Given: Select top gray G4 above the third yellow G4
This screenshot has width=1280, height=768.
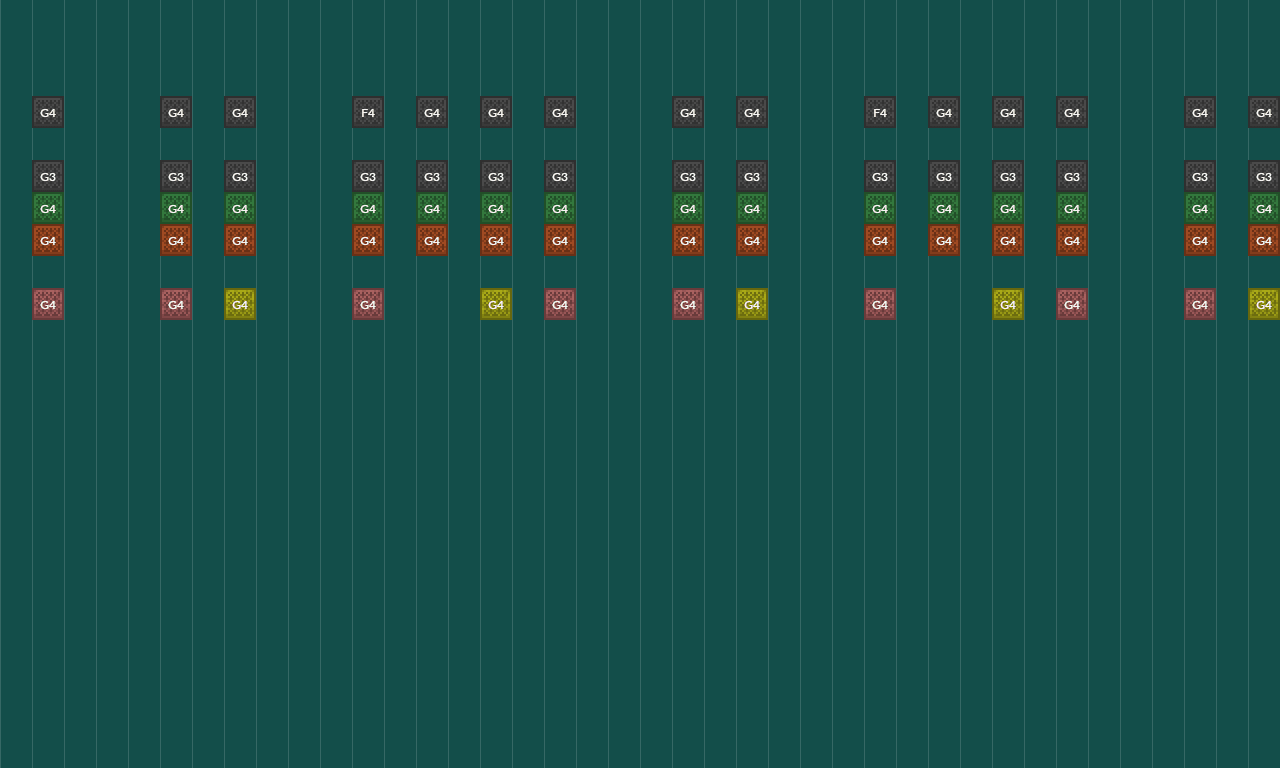Looking at the screenshot, I should (x=752, y=112).
